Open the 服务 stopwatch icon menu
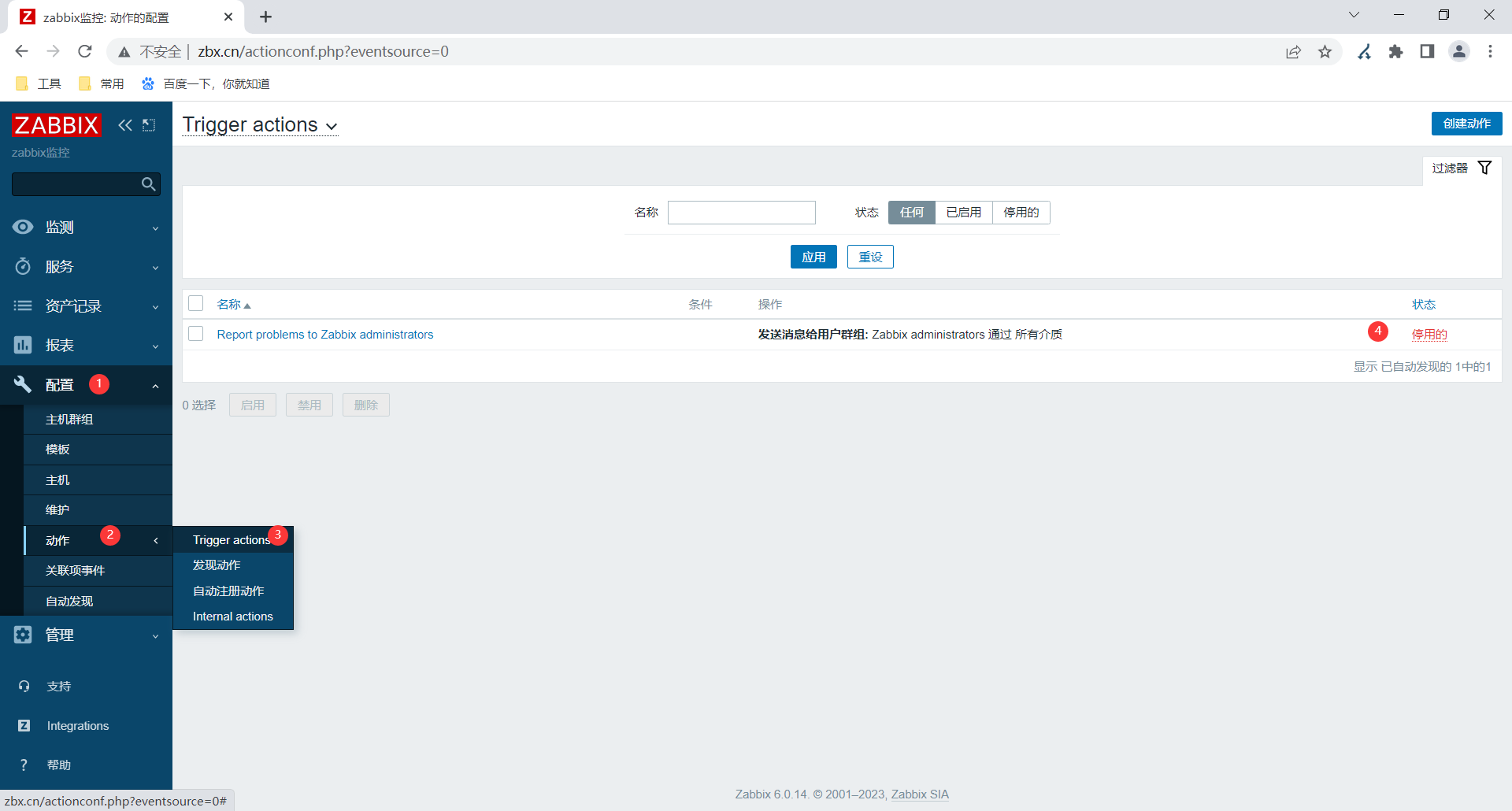1512x811 pixels. 23,266
